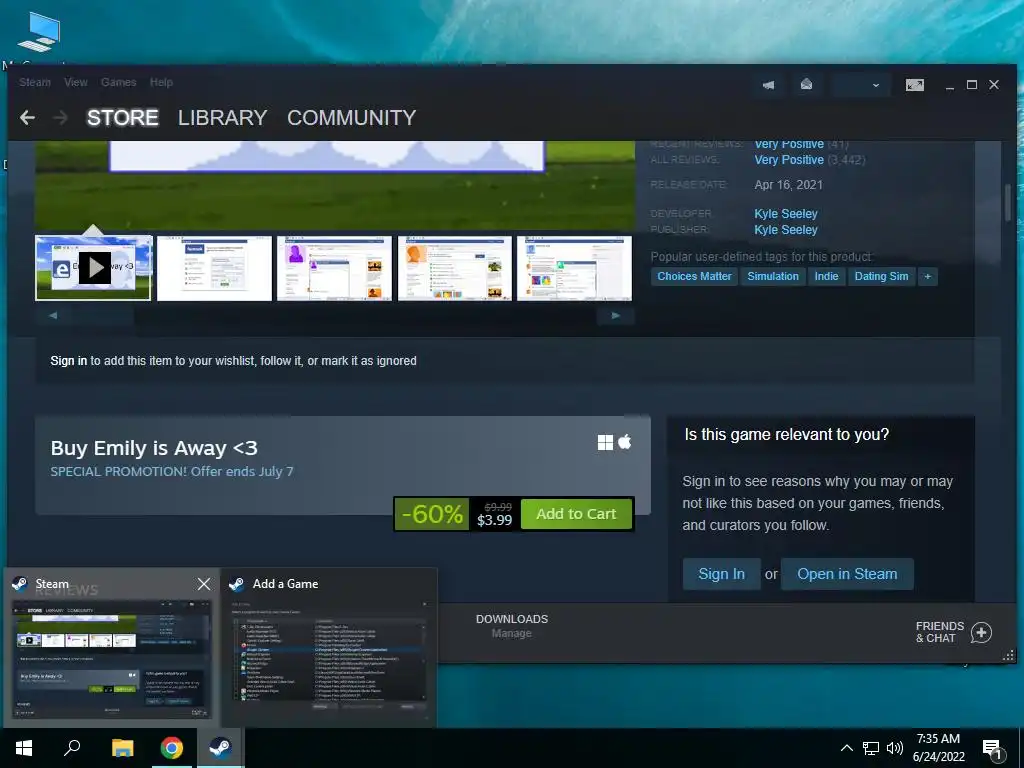Open the volume speaker icon
This screenshot has height=768, width=1024.
(895, 748)
